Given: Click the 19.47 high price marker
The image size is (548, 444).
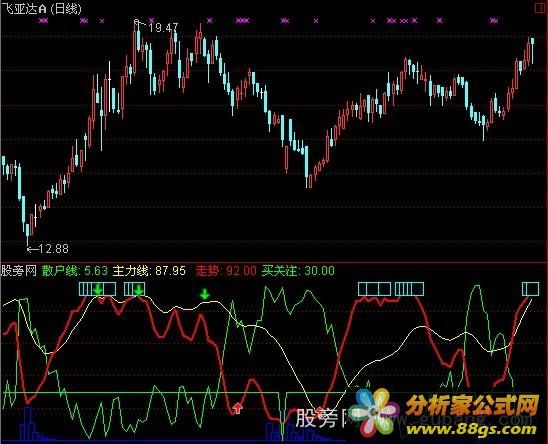Looking at the screenshot, I should (163, 28).
